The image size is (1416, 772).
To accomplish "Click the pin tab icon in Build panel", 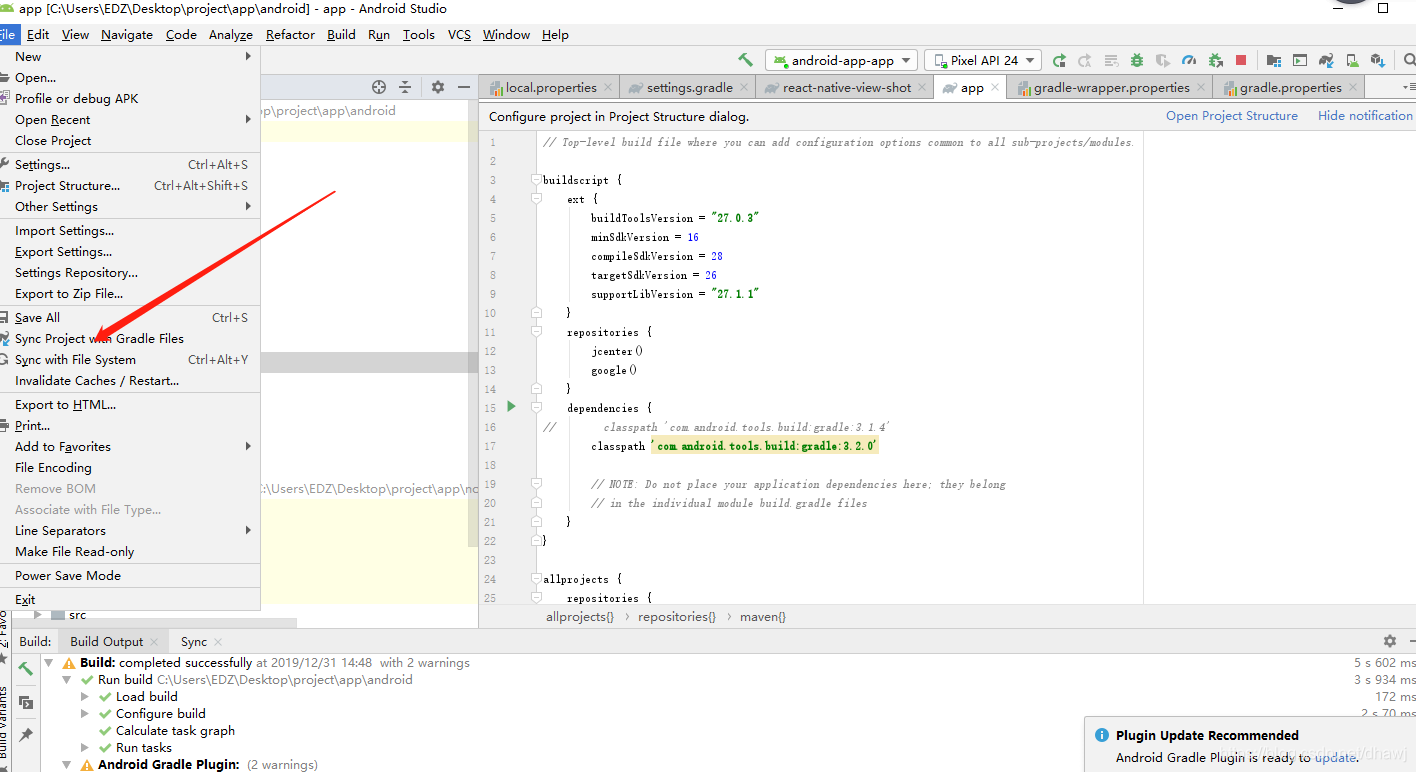I will (26, 735).
